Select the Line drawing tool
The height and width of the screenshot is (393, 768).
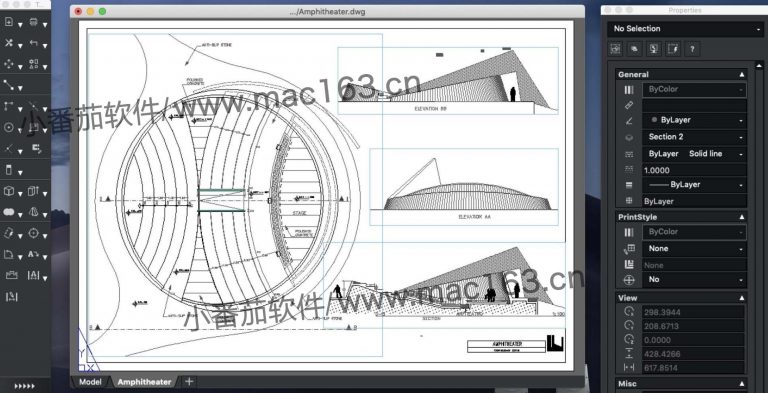click(x=8, y=85)
